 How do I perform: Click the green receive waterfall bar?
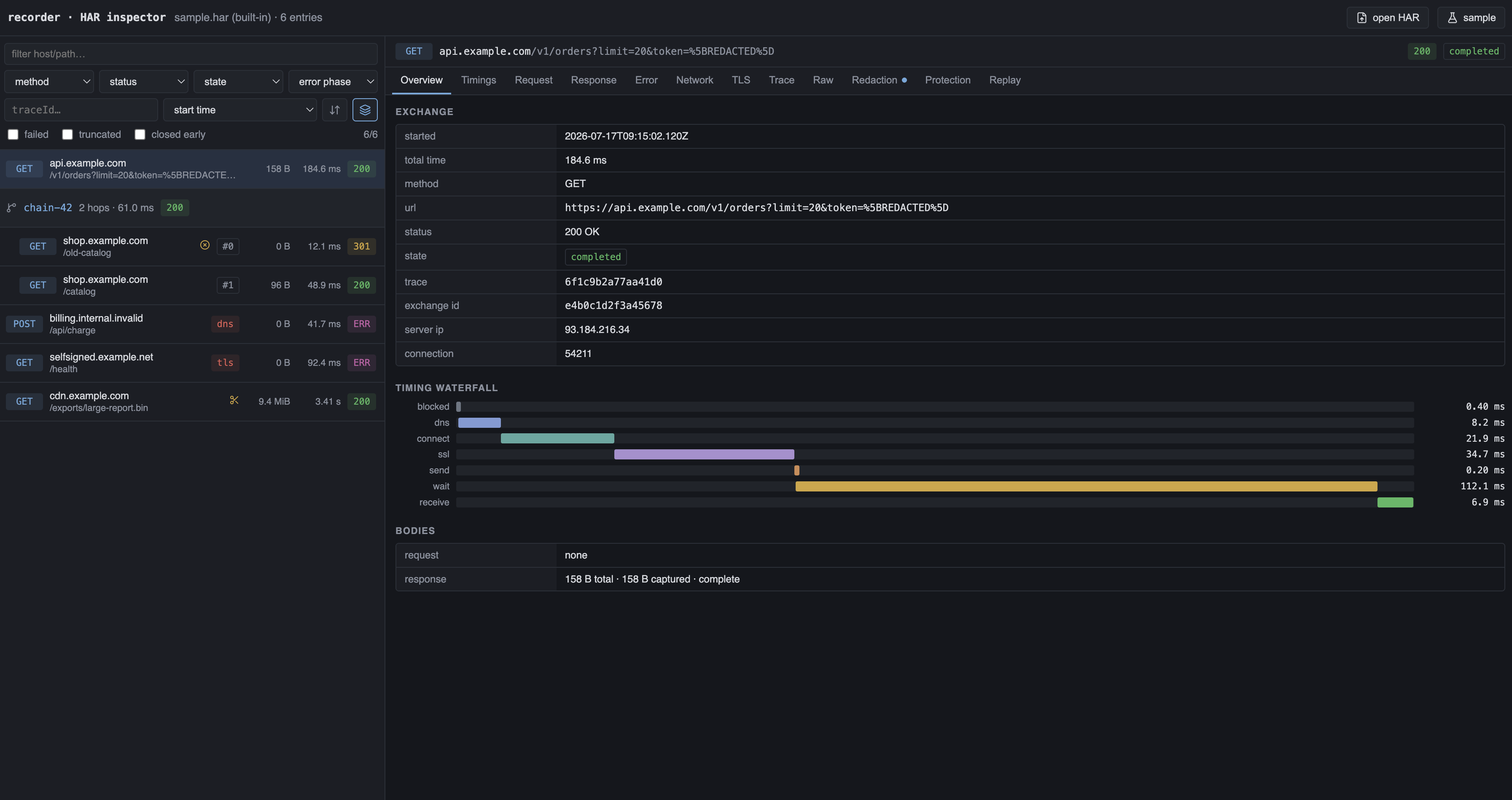[x=1395, y=502]
